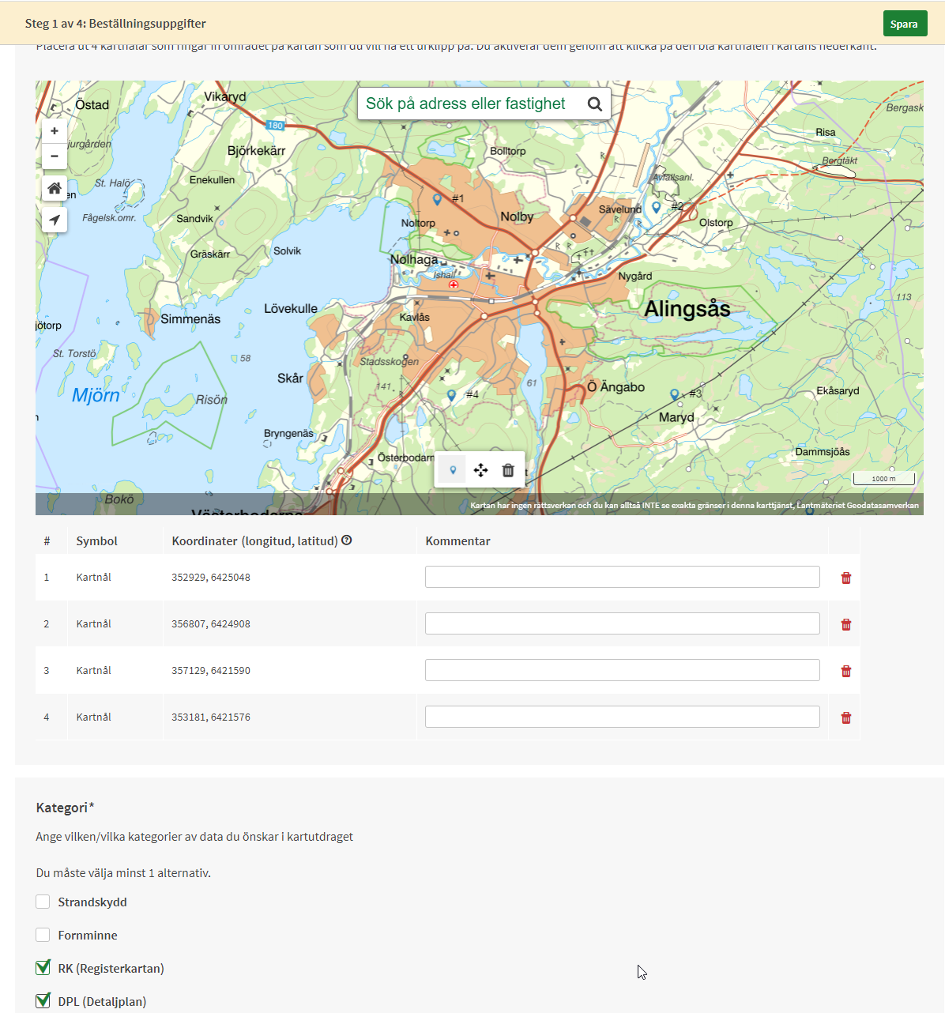The height and width of the screenshot is (1014, 945).
Task: Click the Dammsjöås label on the map
Action: coord(822,451)
